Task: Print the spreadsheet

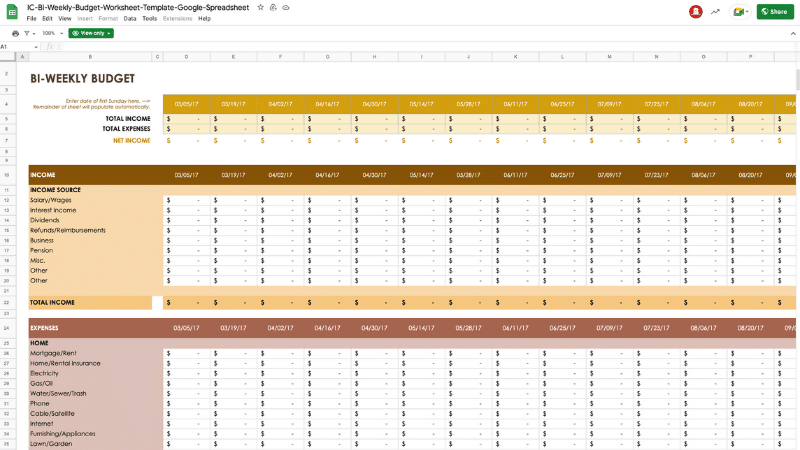Action: (15, 33)
